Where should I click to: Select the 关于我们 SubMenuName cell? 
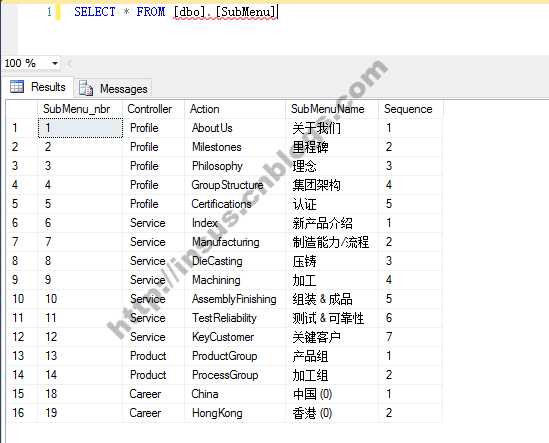[x=332, y=128]
